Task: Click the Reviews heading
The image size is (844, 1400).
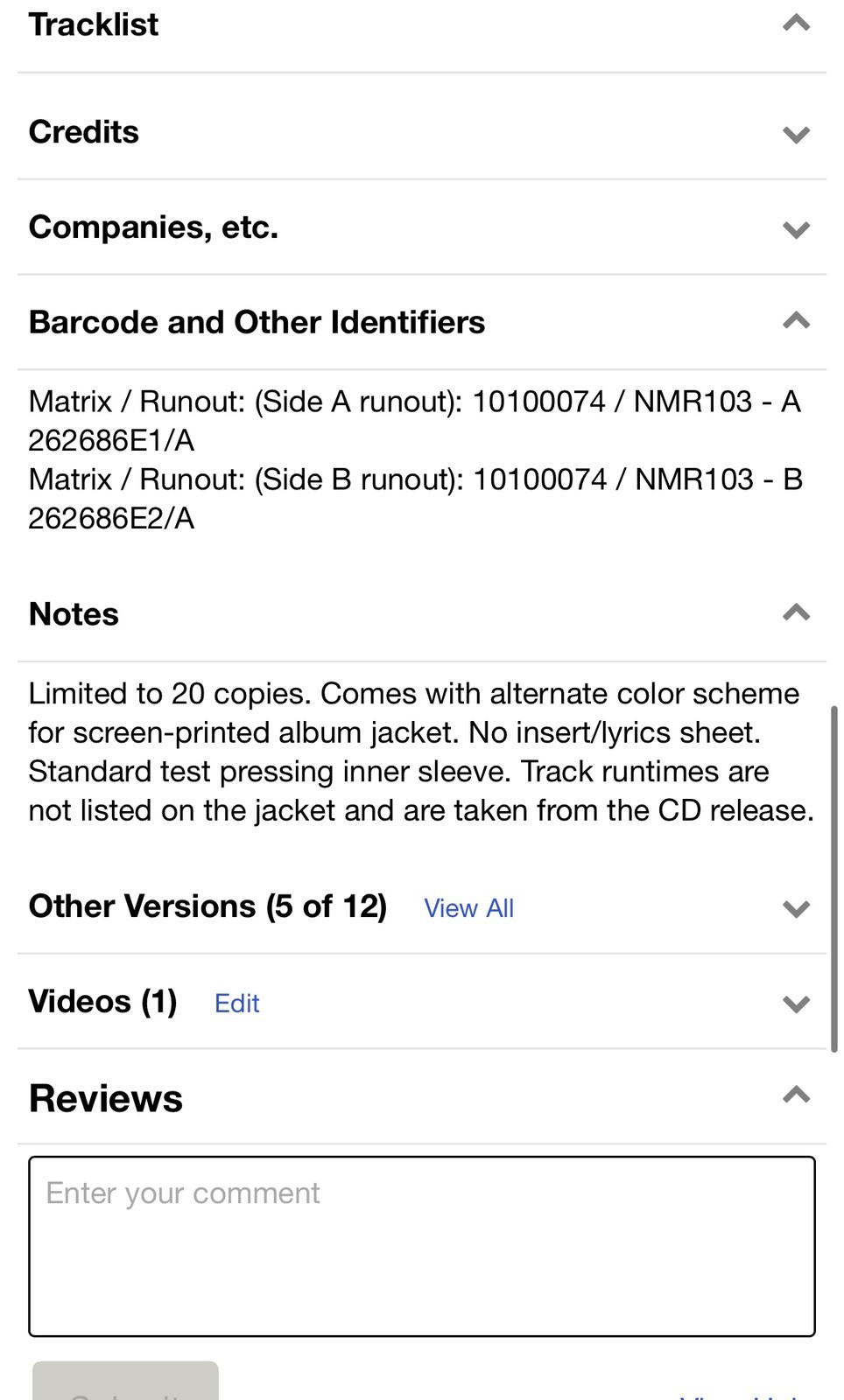Action: tap(106, 1099)
